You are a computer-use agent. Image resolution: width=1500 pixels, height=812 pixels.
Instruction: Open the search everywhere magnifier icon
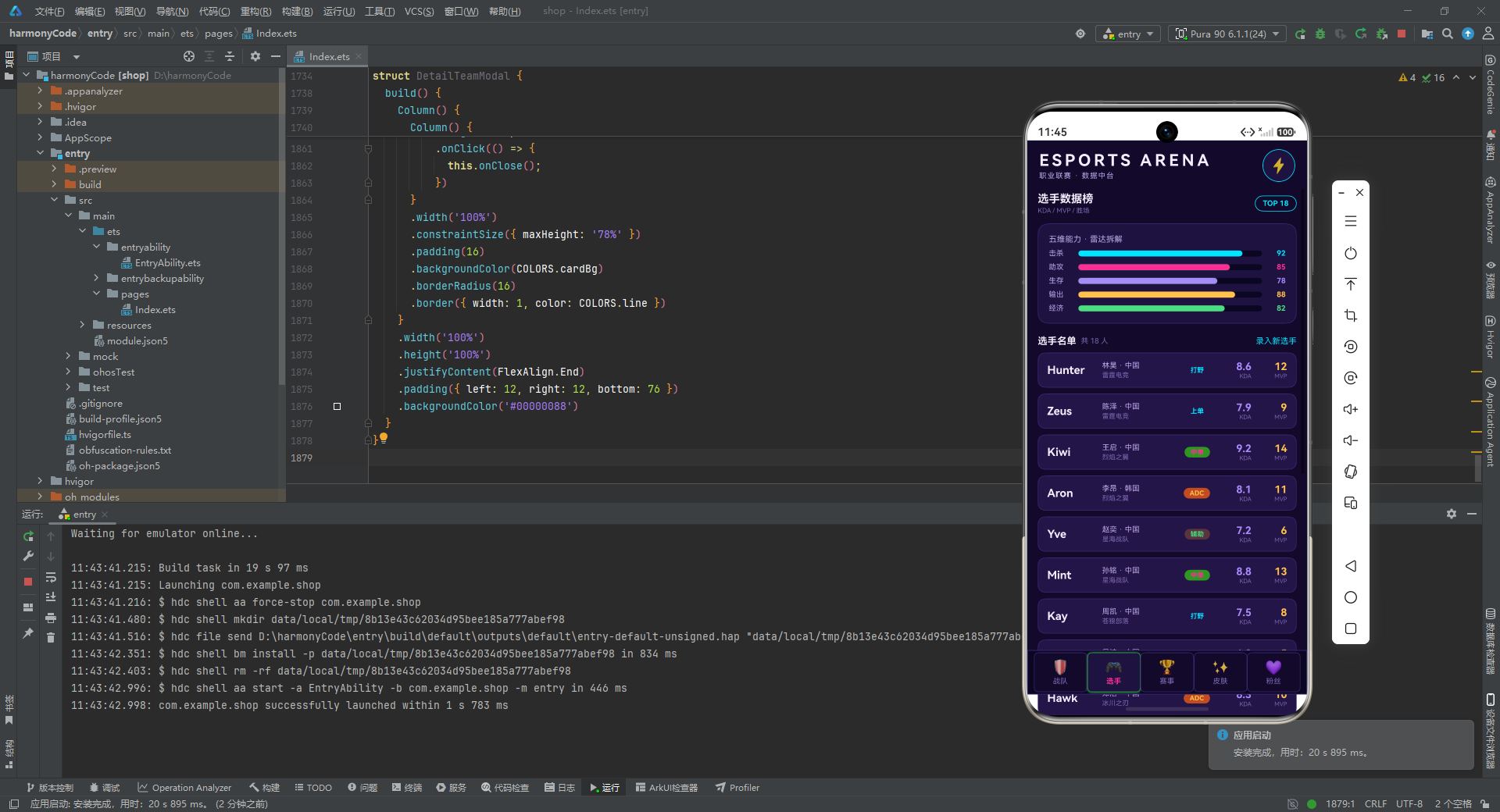pyautogui.click(x=1448, y=34)
